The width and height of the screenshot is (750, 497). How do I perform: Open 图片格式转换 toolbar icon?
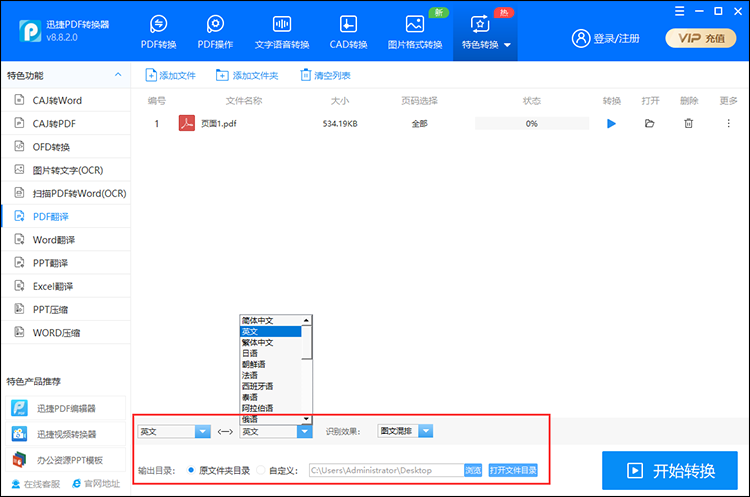pyautogui.click(x=415, y=32)
